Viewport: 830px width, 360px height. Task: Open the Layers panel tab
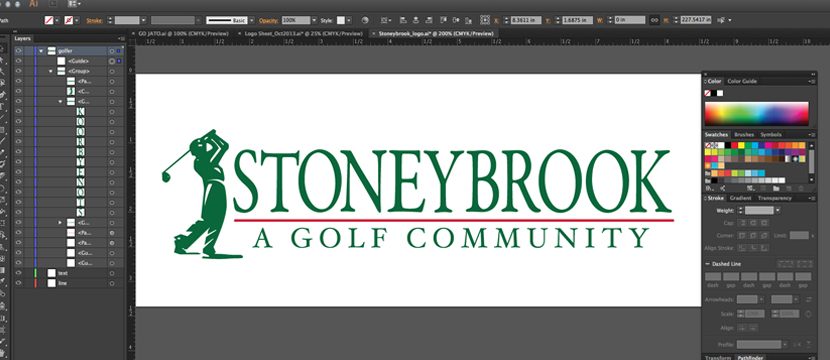pyautogui.click(x=23, y=39)
